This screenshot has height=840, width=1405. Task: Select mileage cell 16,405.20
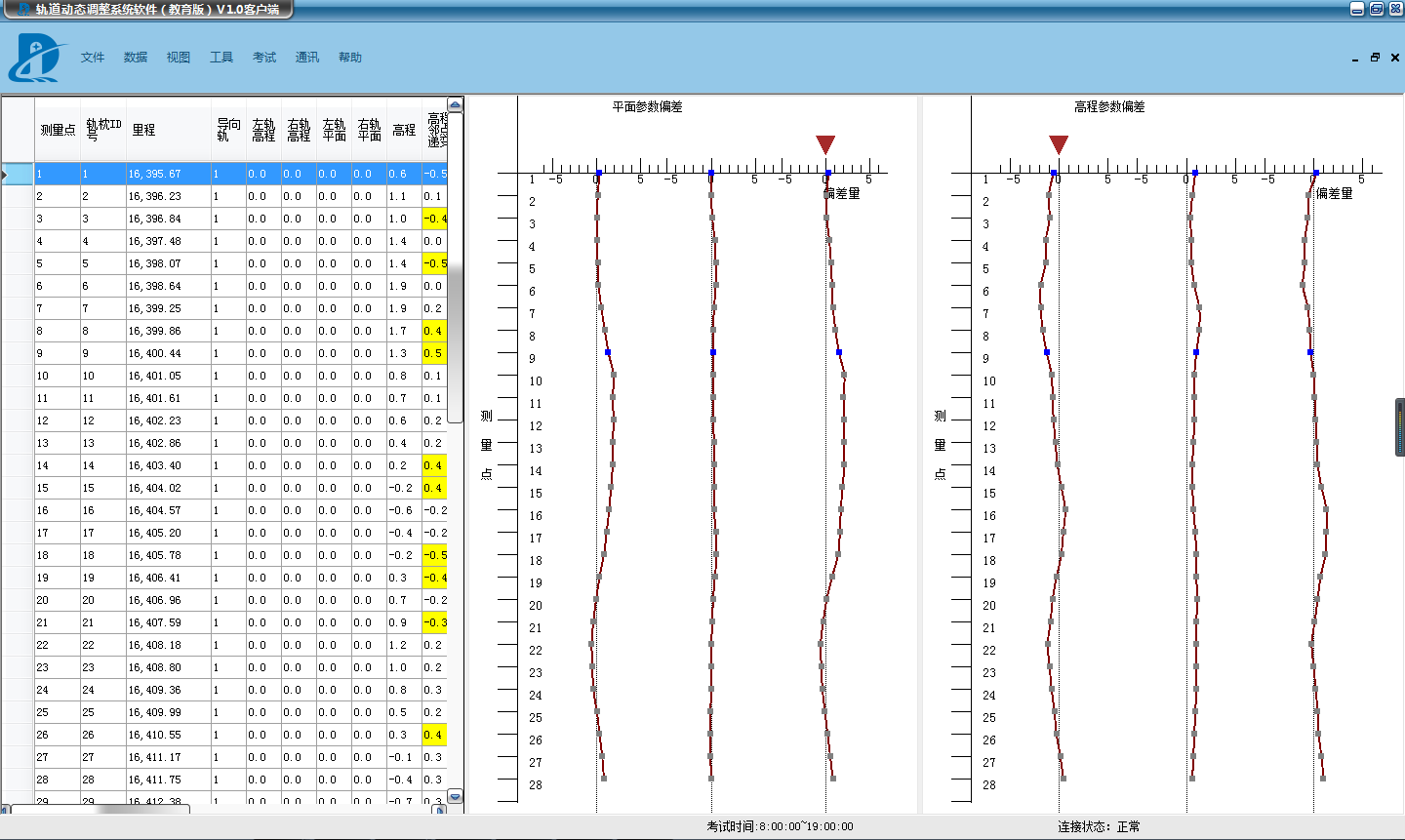click(169, 533)
